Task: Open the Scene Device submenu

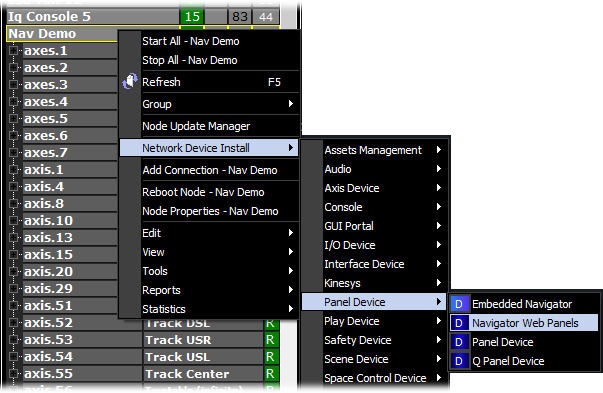Action: point(375,359)
